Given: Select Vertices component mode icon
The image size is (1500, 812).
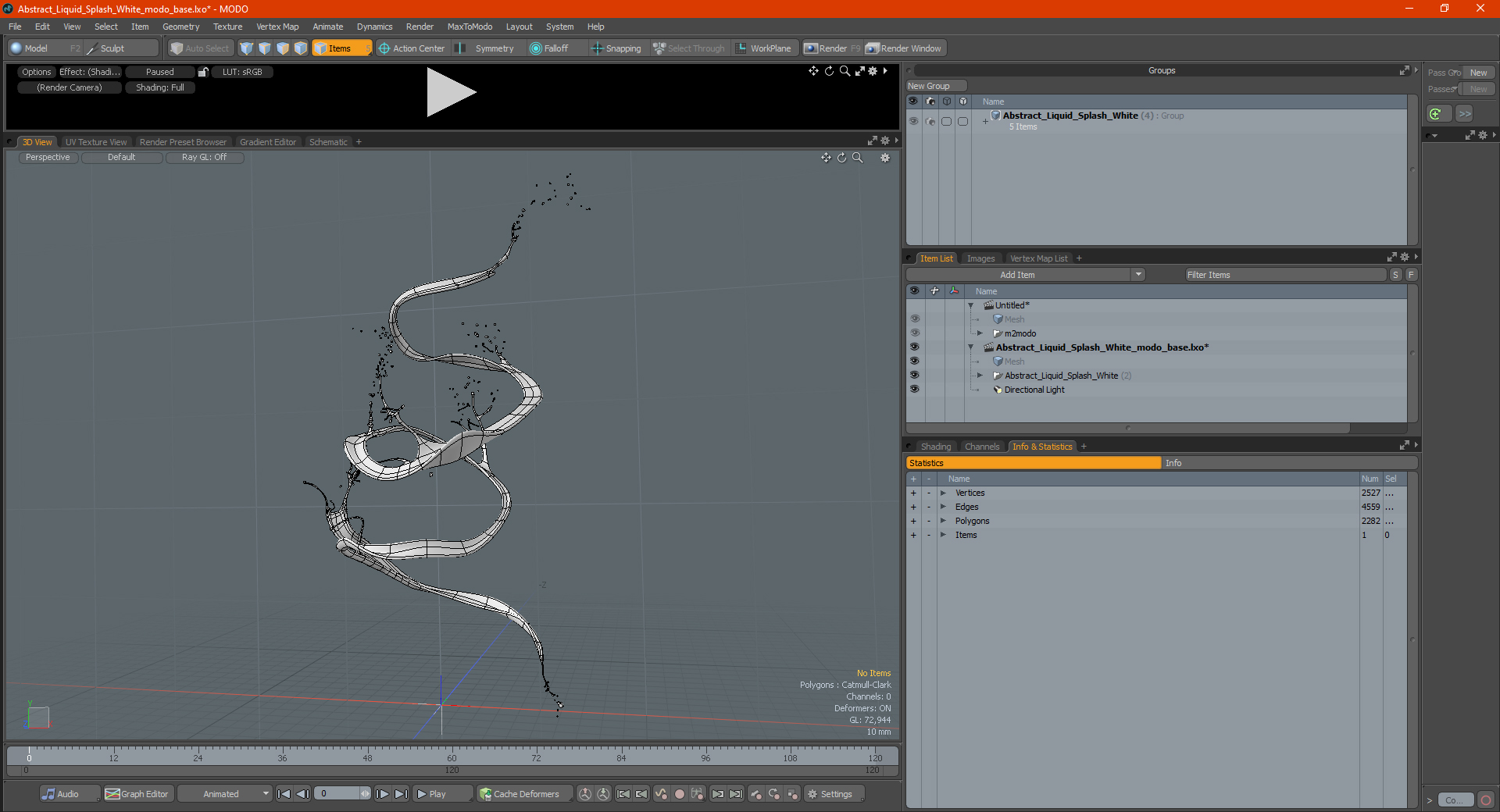Looking at the screenshot, I should [x=247, y=48].
